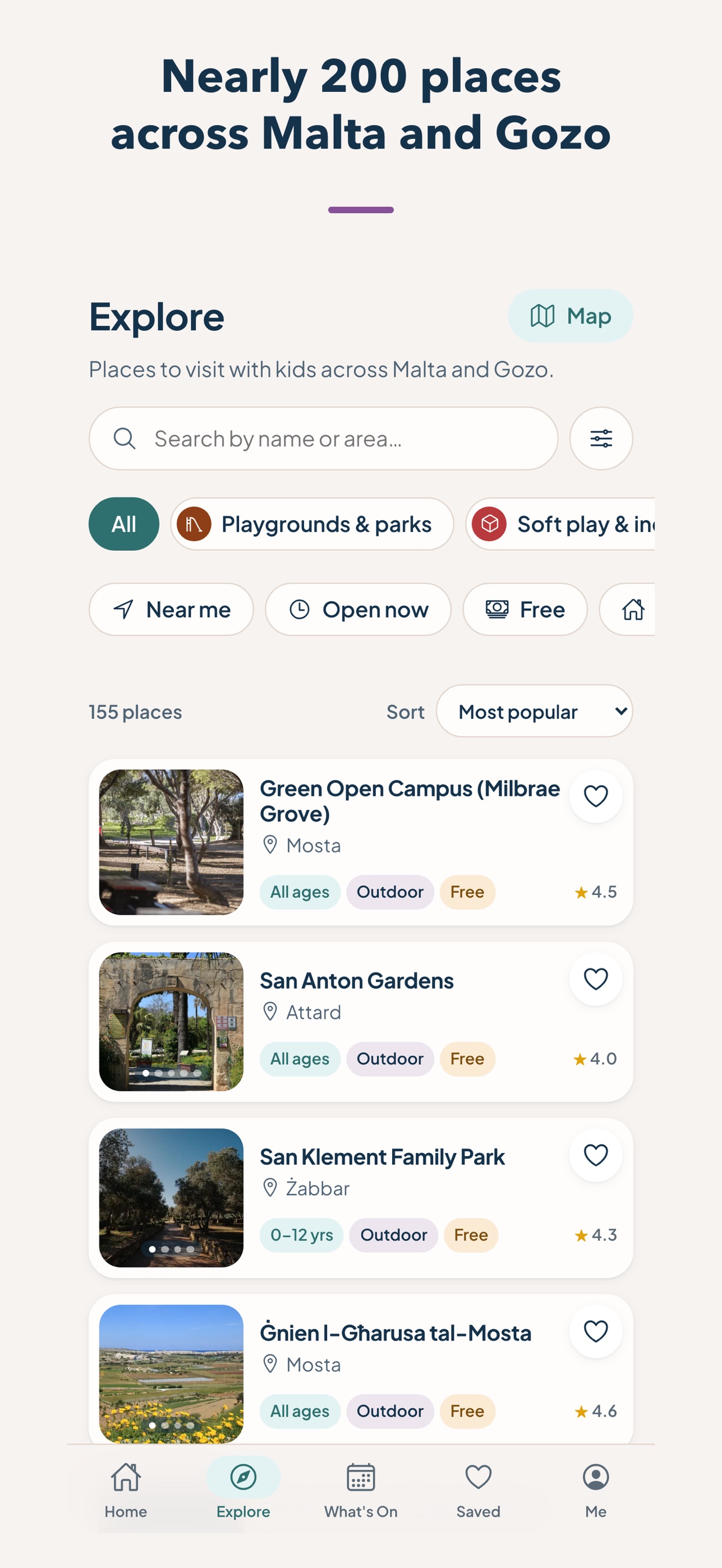Enable the Open now filter
The image size is (722, 1568).
(x=358, y=609)
